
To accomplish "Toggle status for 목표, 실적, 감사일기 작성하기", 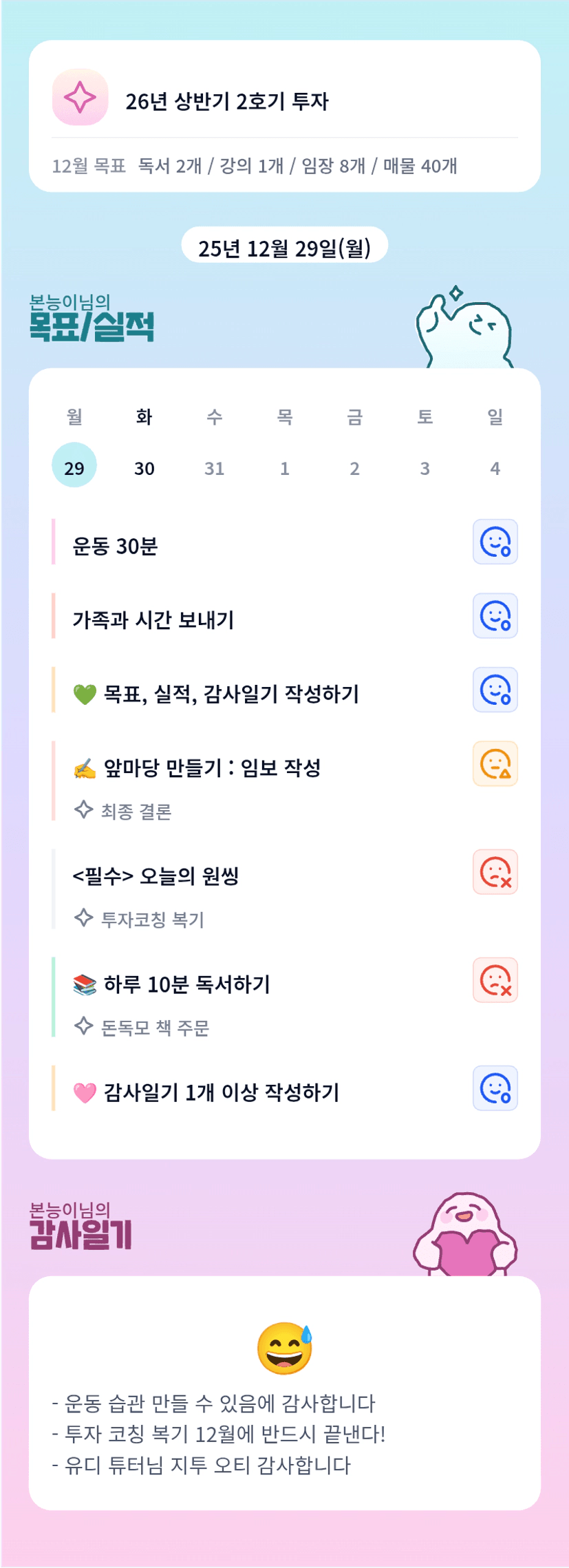I will coord(495,690).
